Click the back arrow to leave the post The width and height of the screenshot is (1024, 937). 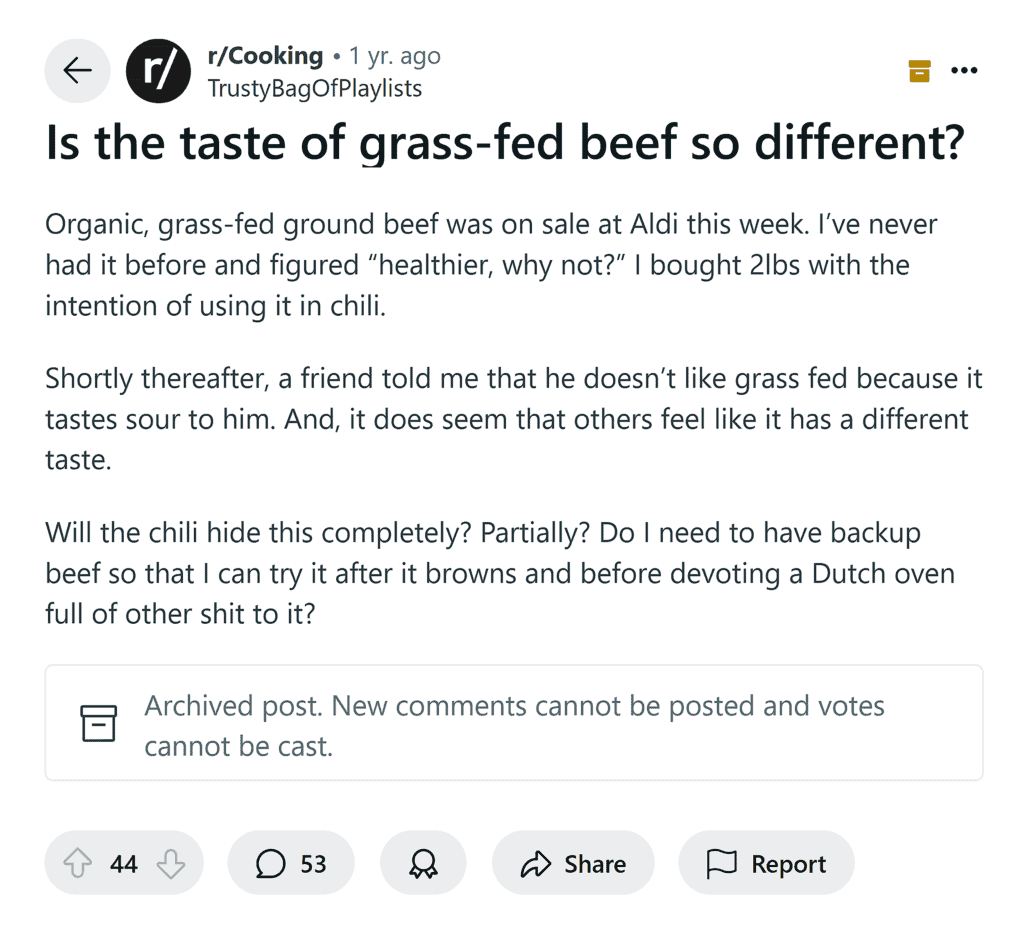pyautogui.click(x=77, y=70)
